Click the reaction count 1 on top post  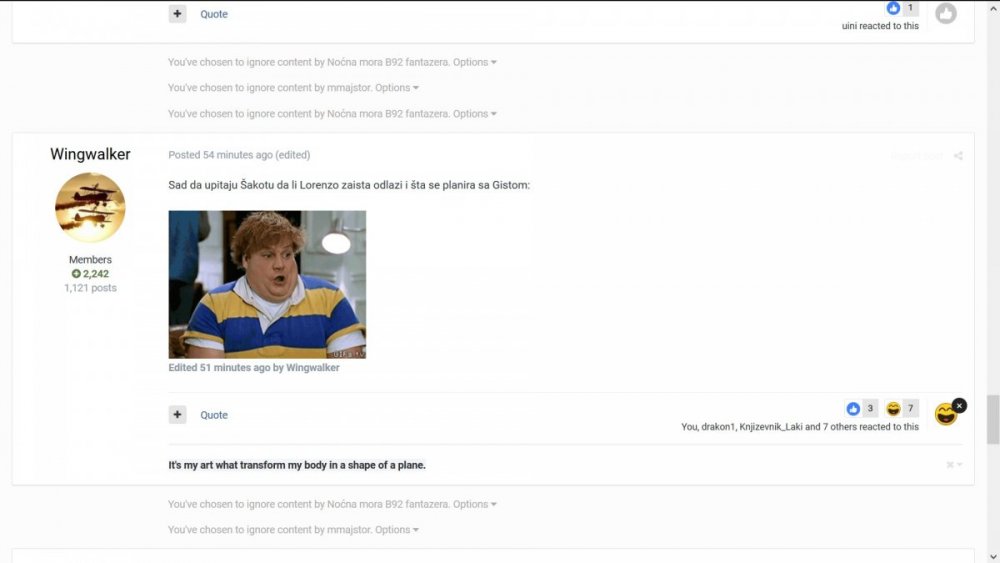(910, 8)
